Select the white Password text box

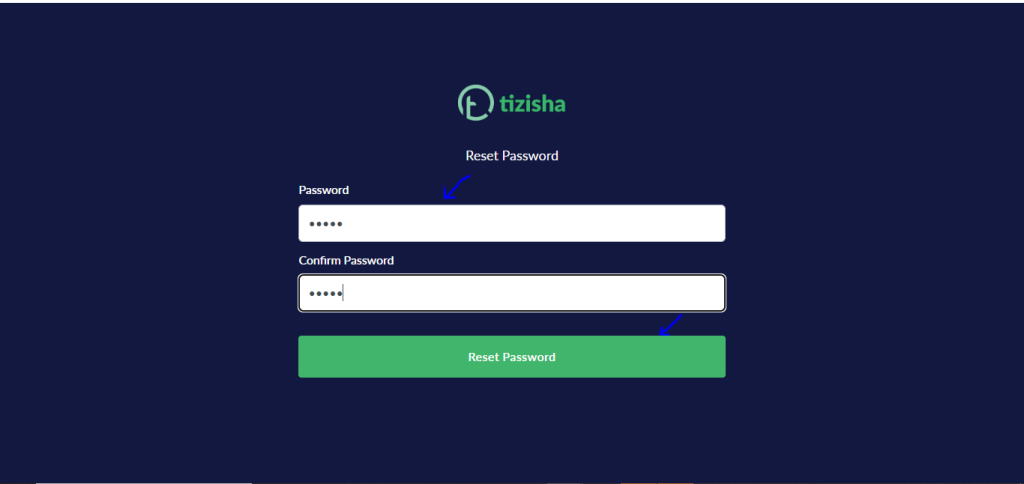[511, 223]
